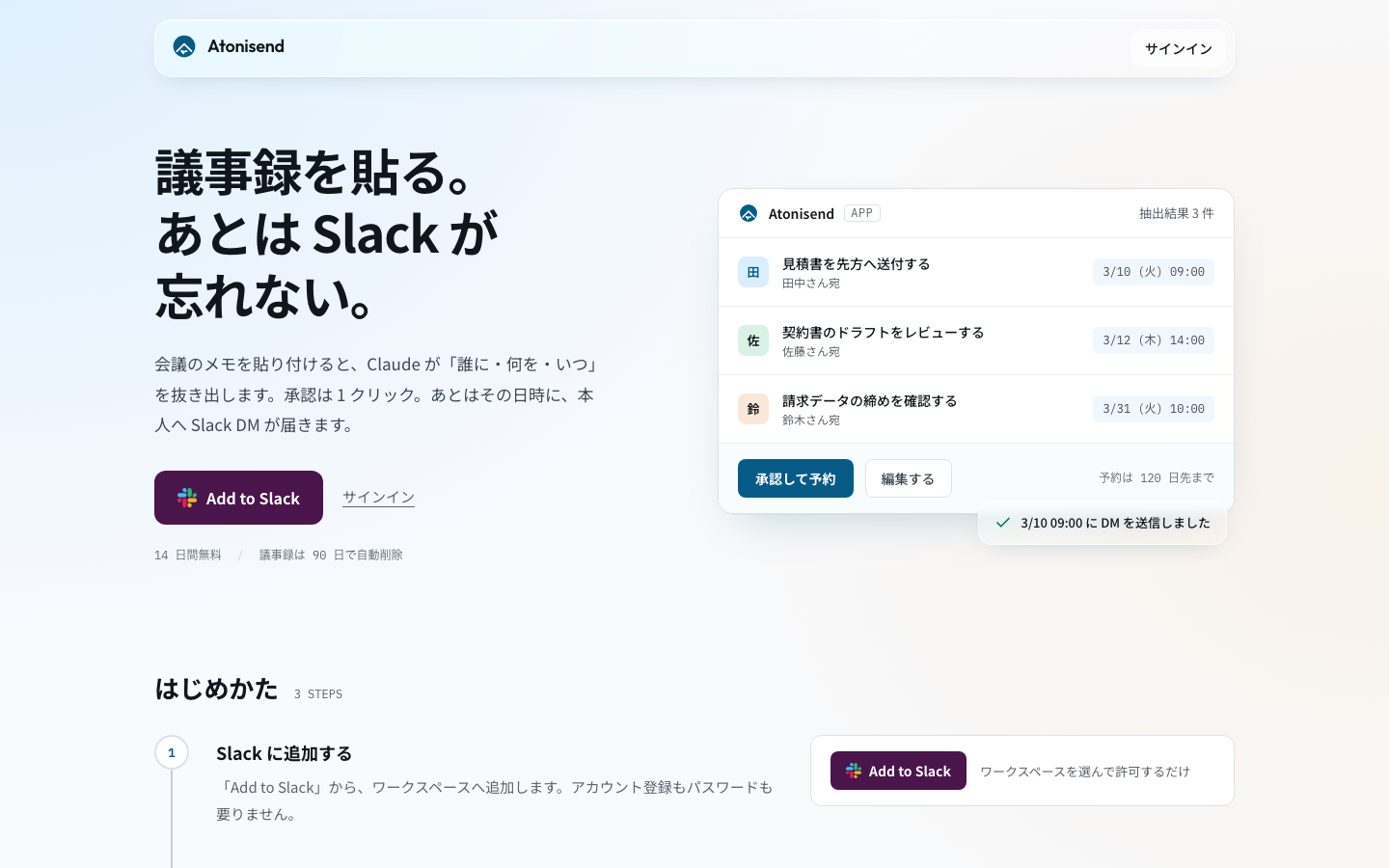
Task: Click the 議事録は 90 日で自動削除 note
Action: (331, 555)
